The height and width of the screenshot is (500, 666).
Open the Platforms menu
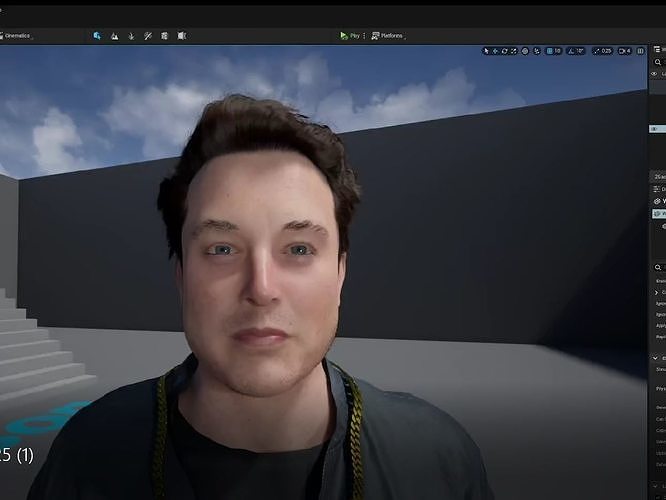point(388,36)
